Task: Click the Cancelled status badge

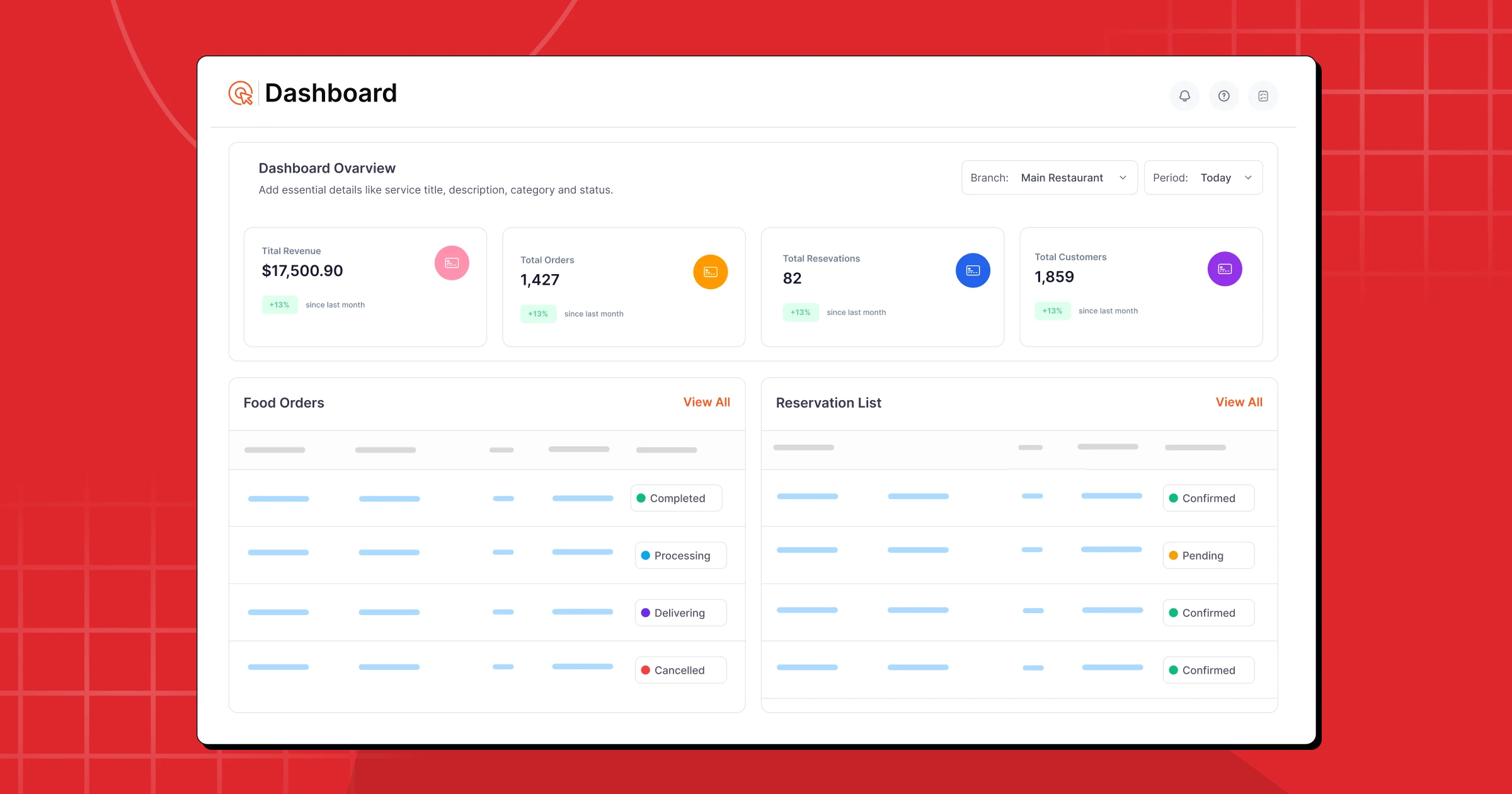Action: [680, 670]
